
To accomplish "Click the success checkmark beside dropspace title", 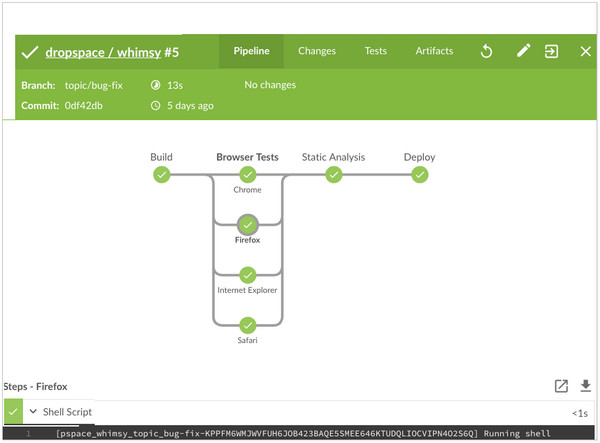I will (x=30, y=52).
